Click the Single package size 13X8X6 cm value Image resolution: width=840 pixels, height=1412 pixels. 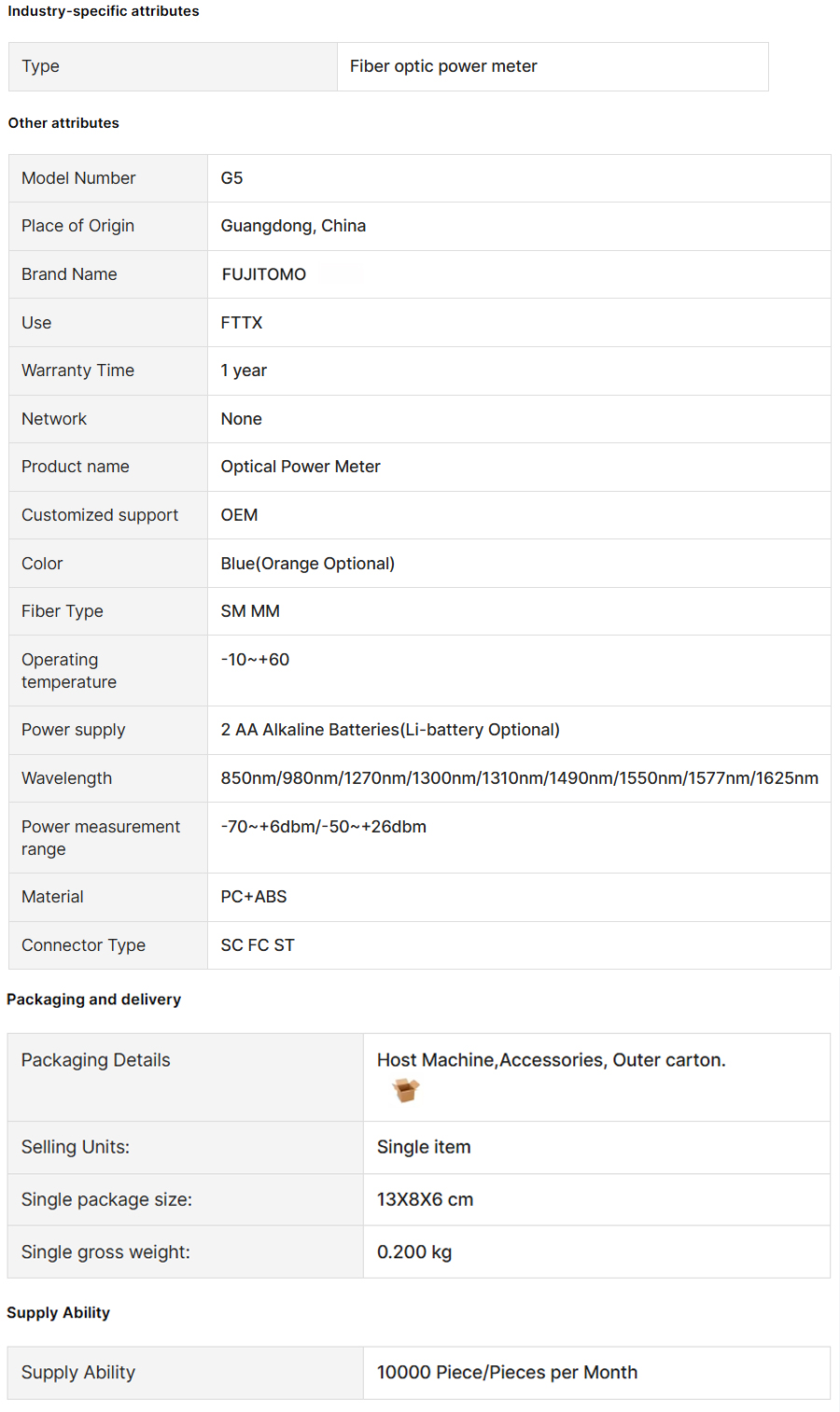[x=425, y=1200]
